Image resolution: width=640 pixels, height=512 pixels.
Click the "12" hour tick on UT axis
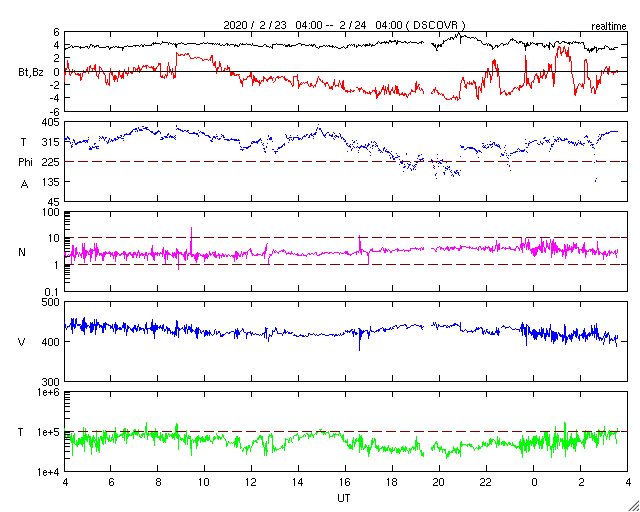coord(251,482)
